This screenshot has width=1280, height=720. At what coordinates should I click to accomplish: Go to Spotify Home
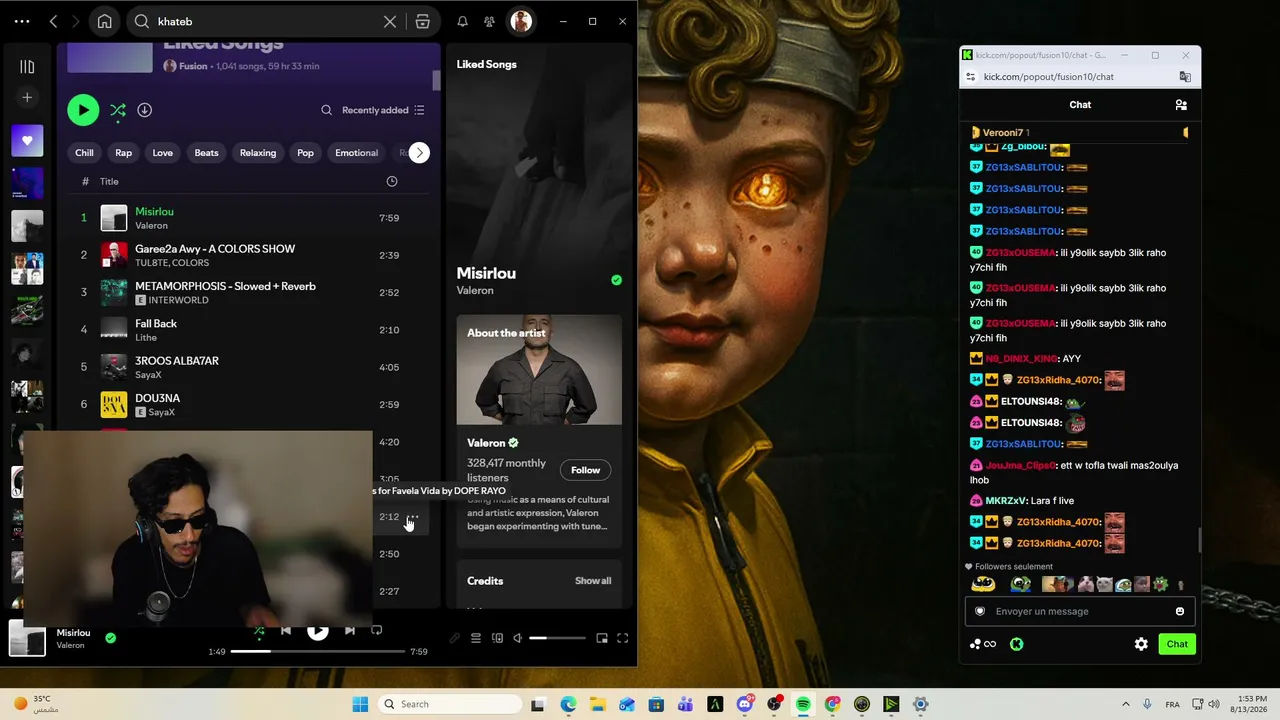click(x=105, y=21)
